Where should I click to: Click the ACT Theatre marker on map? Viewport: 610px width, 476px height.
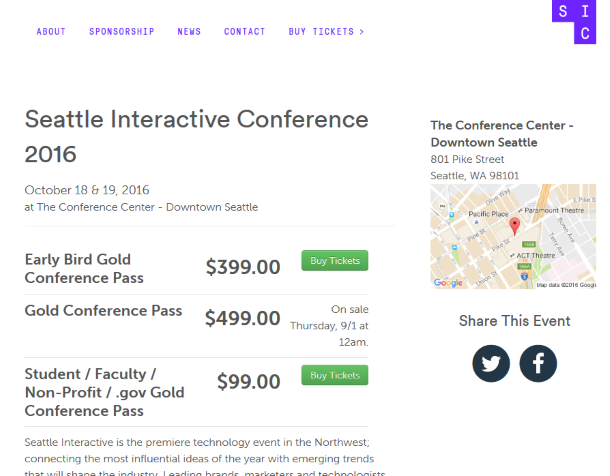[535, 256]
